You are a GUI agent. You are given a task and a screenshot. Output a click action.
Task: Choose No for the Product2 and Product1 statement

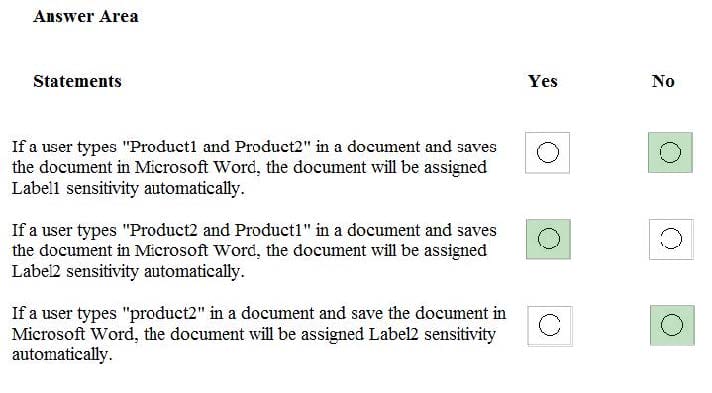671,239
